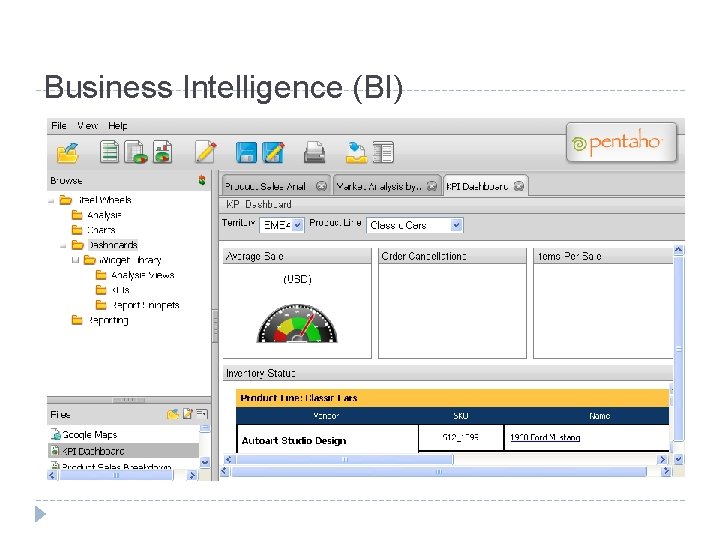The image size is (720, 540).
Task: Click the Vendor column header
Action: (326, 416)
